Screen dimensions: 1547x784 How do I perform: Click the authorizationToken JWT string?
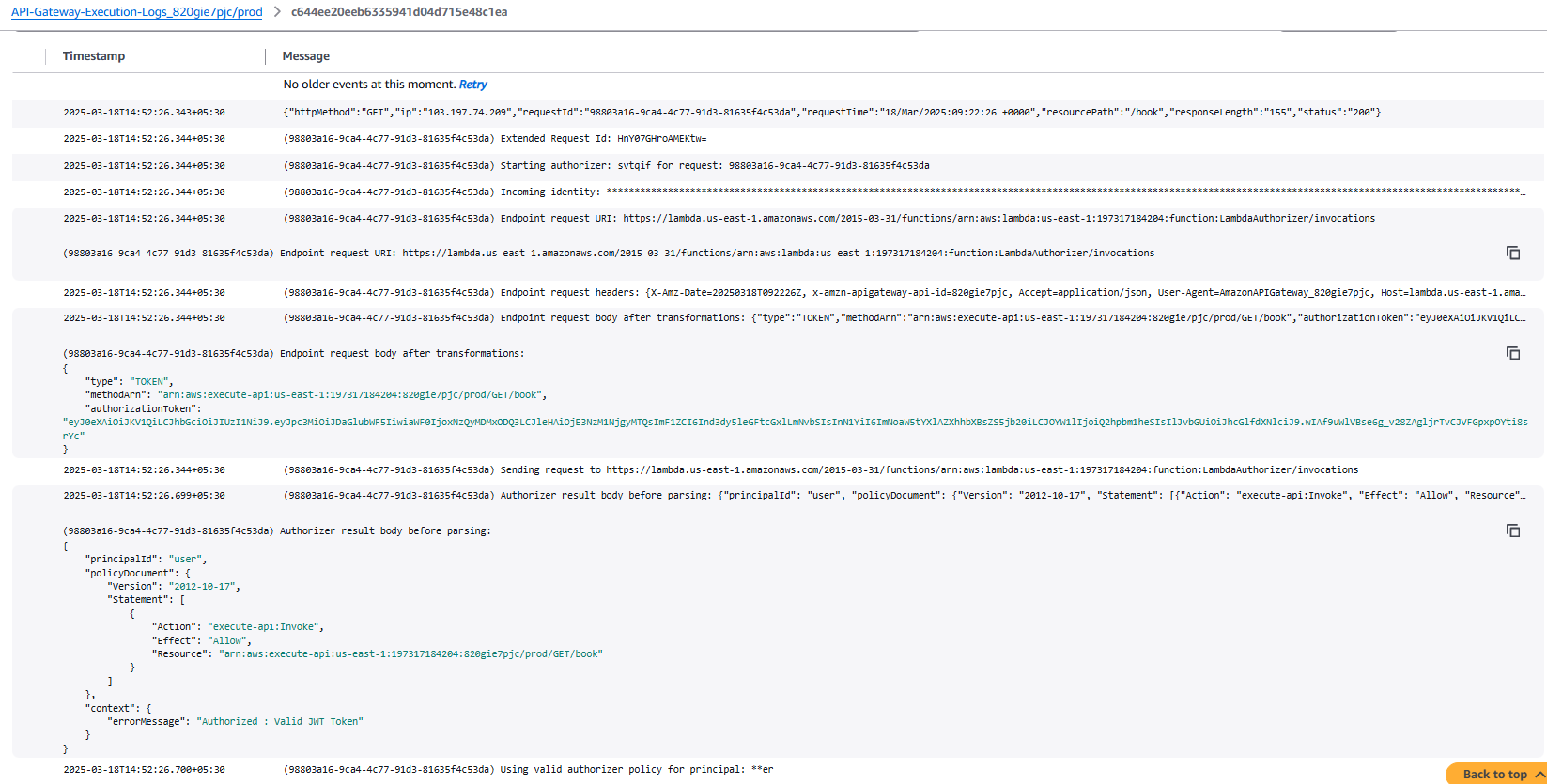click(795, 429)
